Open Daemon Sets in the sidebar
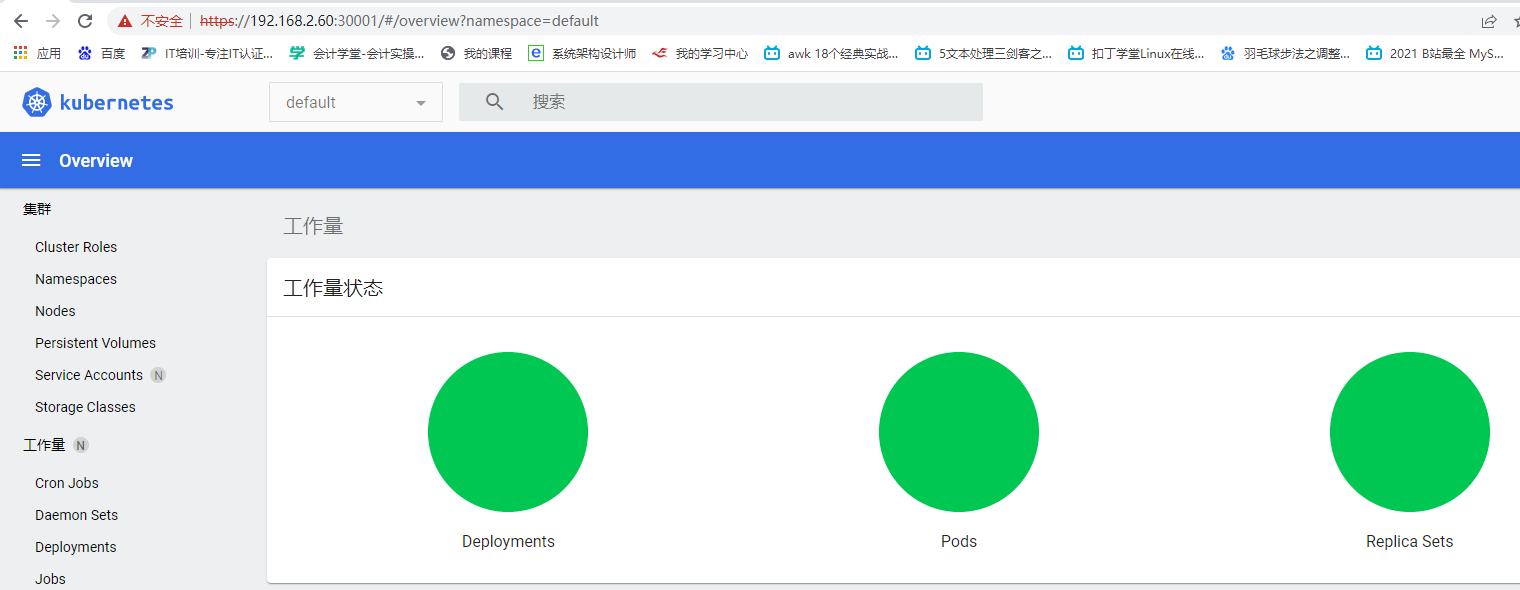1520x590 pixels. 76,515
